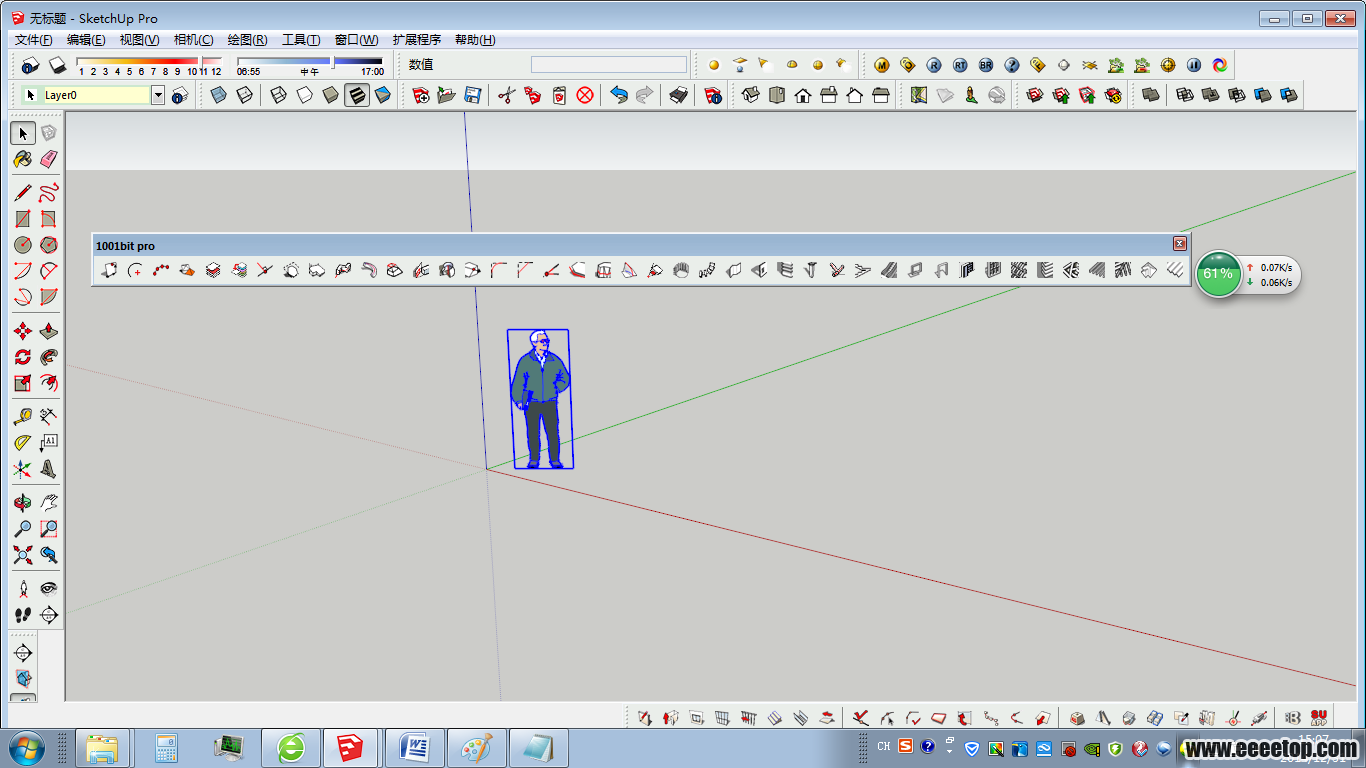This screenshot has height=768, width=1366.
Task: Pick the Tape Measure tool
Action: point(23,416)
